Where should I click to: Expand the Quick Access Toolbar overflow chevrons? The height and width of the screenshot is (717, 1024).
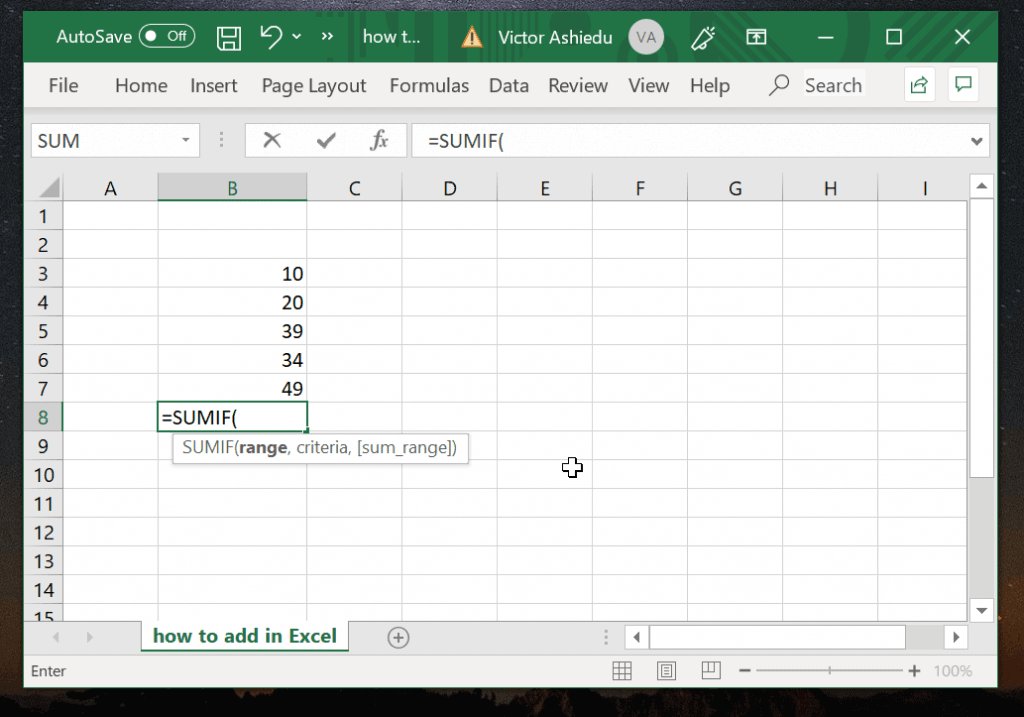point(327,37)
